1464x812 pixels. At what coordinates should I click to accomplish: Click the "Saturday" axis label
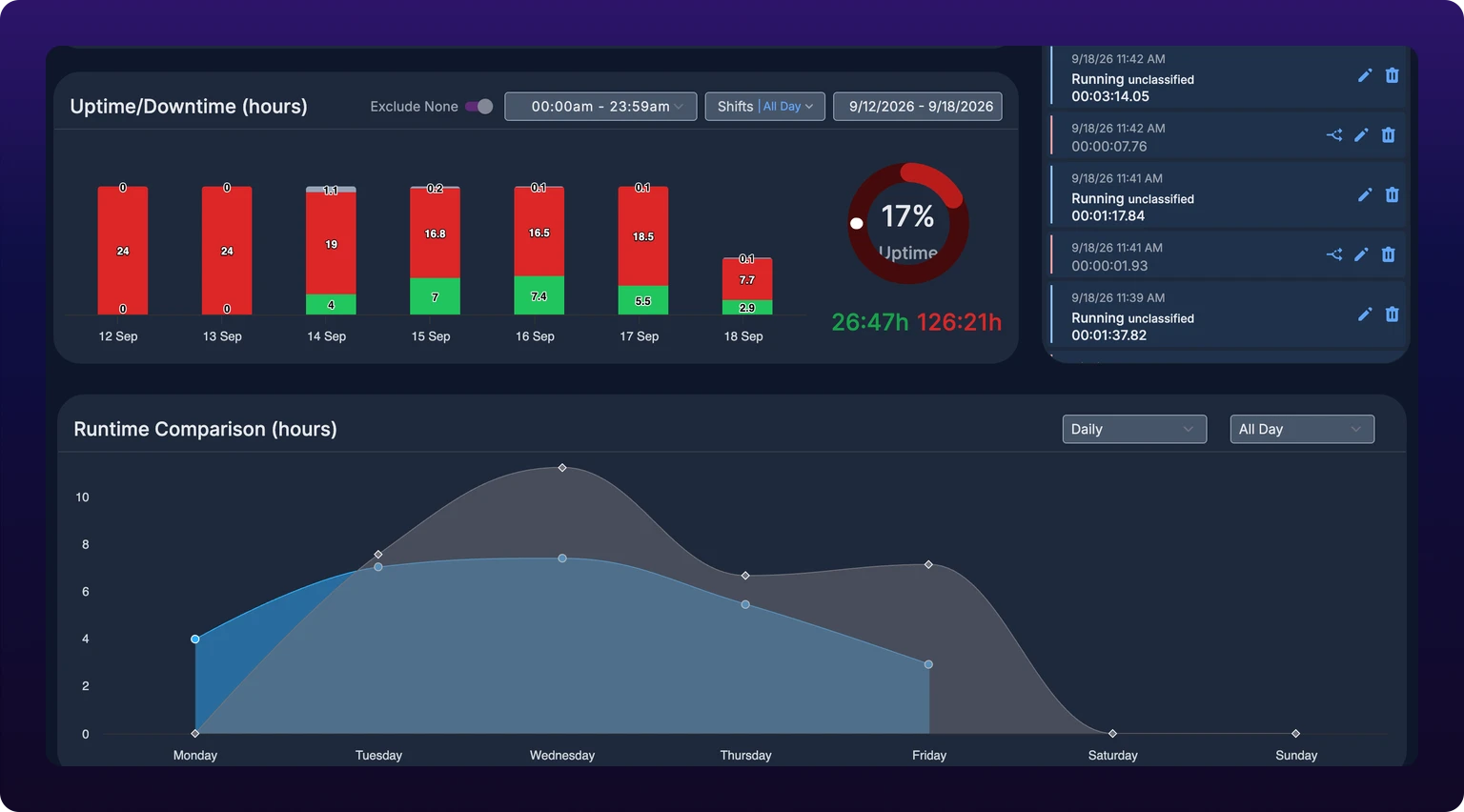1113,755
